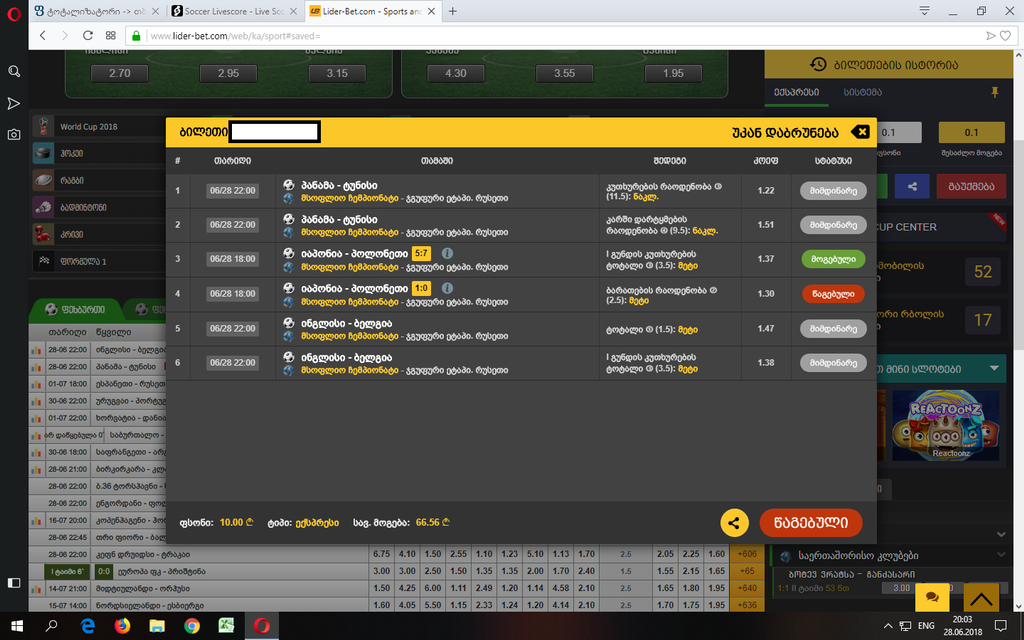Select the ექსპრესი bet slip tab
The height and width of the screenshot is (640, 1024).
tap(796, 93)
